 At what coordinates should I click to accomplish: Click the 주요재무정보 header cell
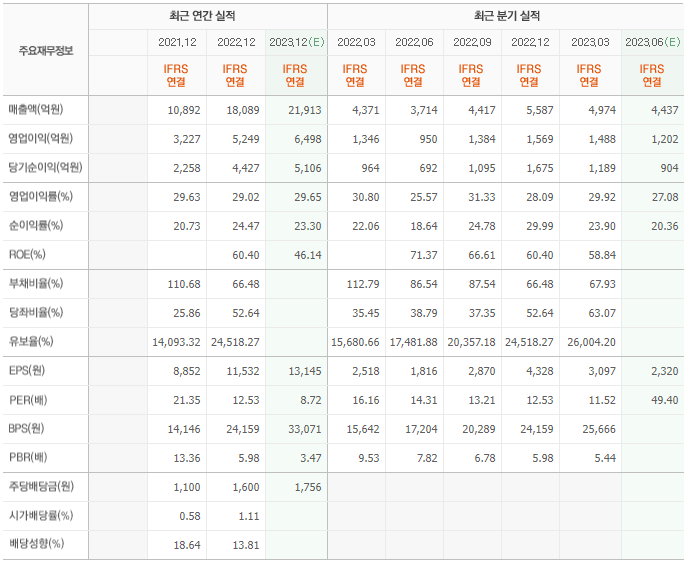[46, 51]
